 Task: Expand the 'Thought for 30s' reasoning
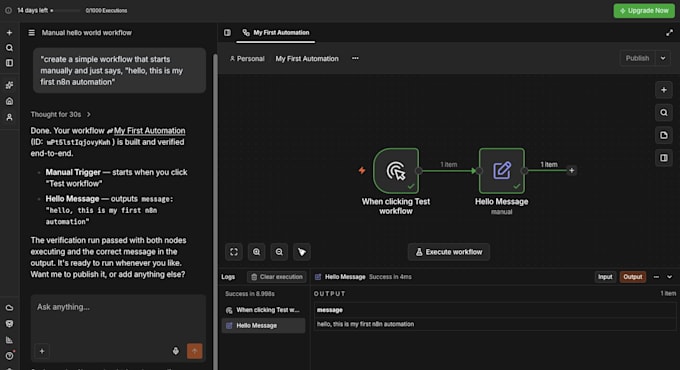pos(60,115)
